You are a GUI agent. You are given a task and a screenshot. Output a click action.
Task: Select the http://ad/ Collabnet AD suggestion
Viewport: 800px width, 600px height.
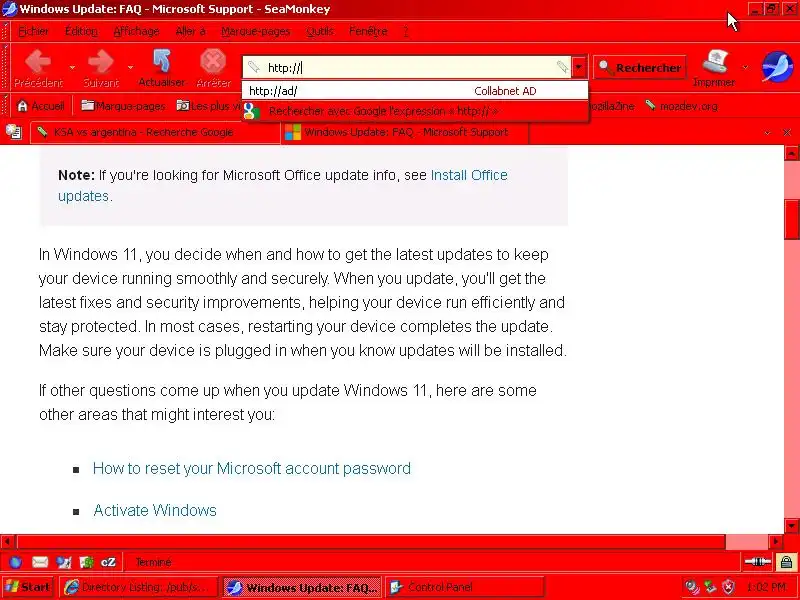pyautogui.click(x=415, y=91)
